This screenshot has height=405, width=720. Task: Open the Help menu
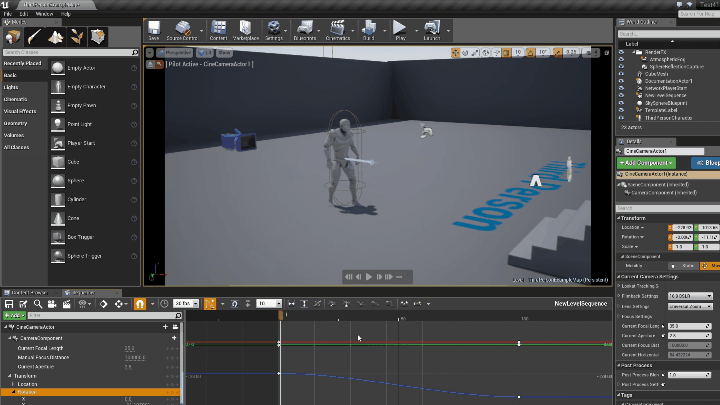tap(66, 14)
